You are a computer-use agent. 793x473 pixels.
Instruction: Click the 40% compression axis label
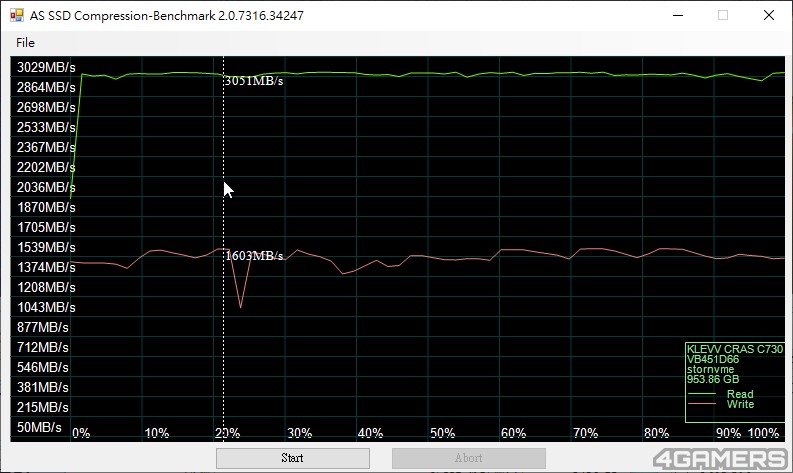(x=370, y=434)
